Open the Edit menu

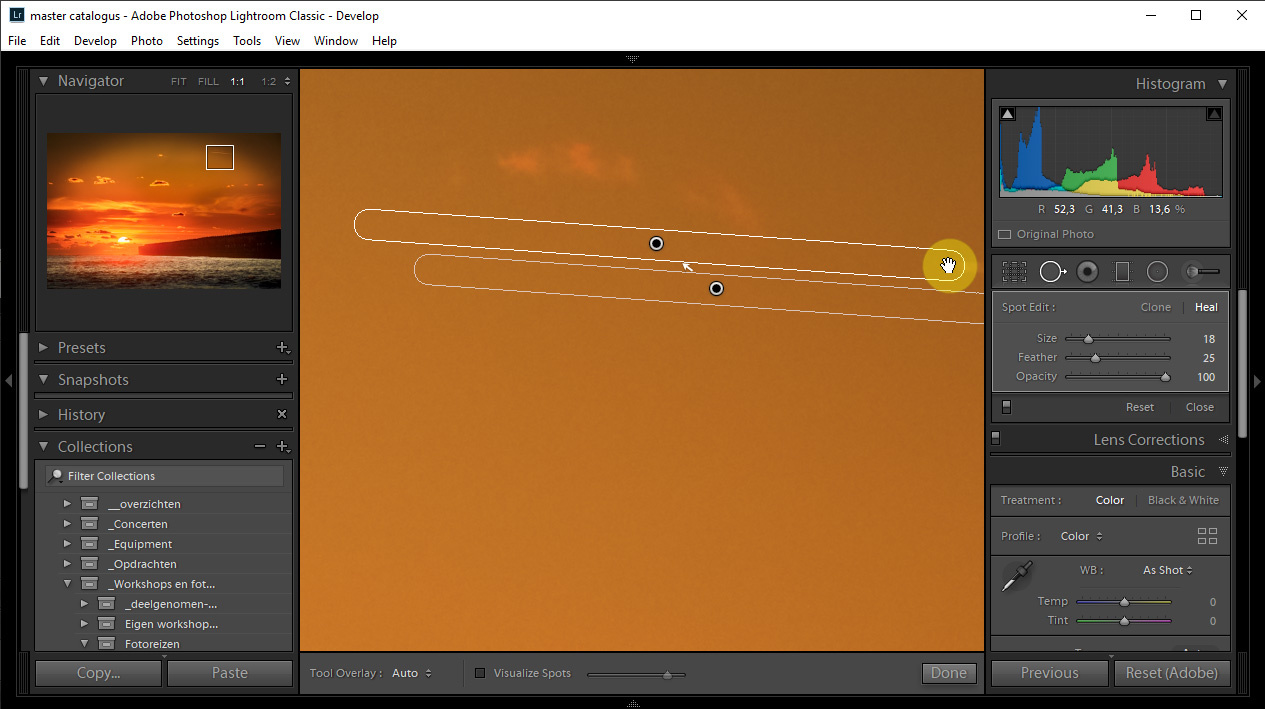(50, 41)
